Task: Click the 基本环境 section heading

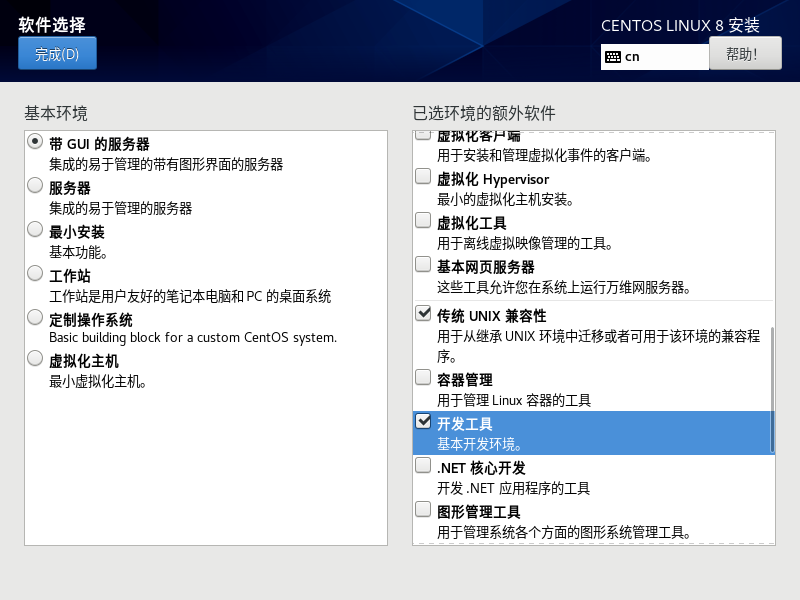Action: click(x=56, y=113)
